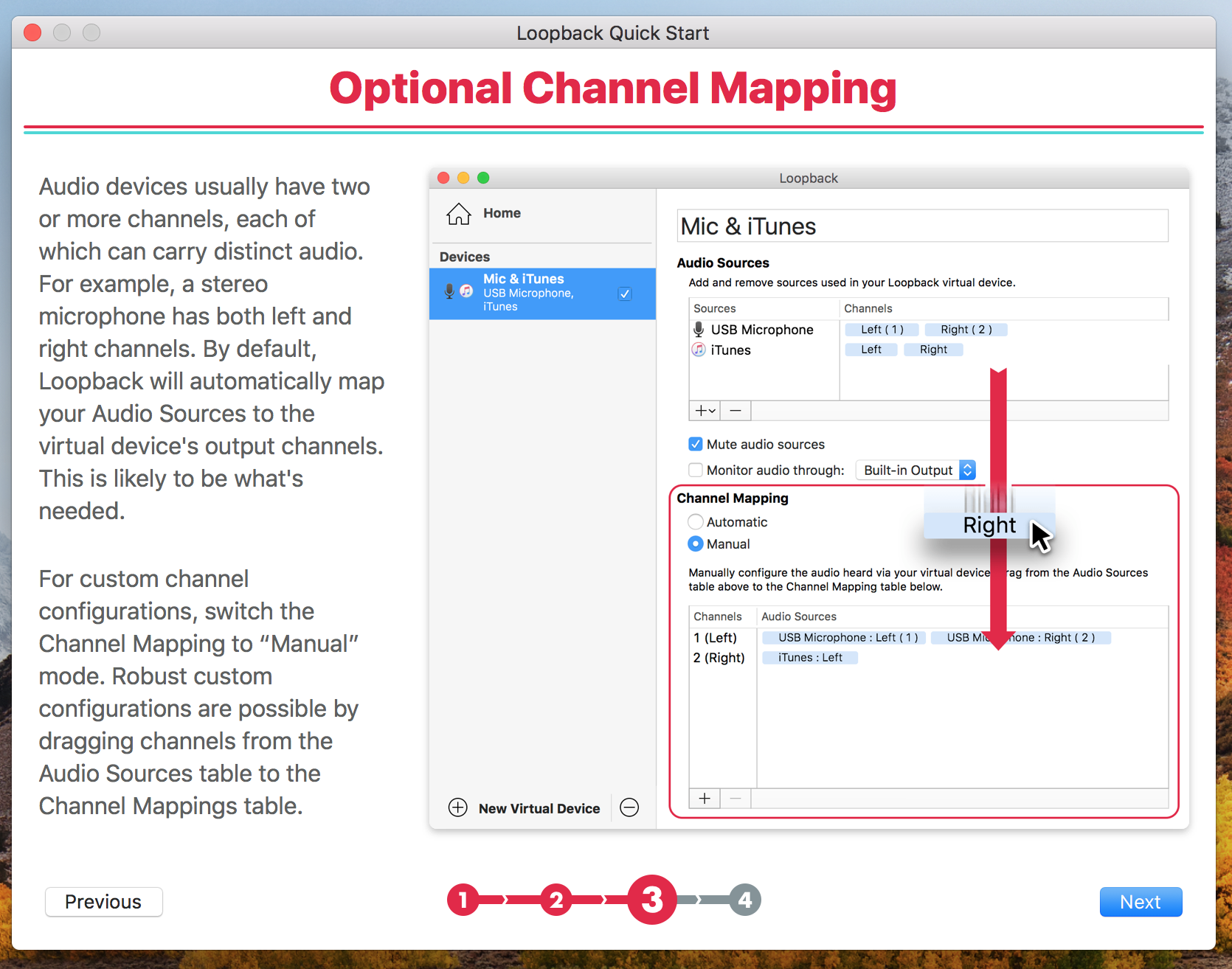
Task: Add a channel with the mapping plus button
Action: pyautogui.click(x=705, y=799)
